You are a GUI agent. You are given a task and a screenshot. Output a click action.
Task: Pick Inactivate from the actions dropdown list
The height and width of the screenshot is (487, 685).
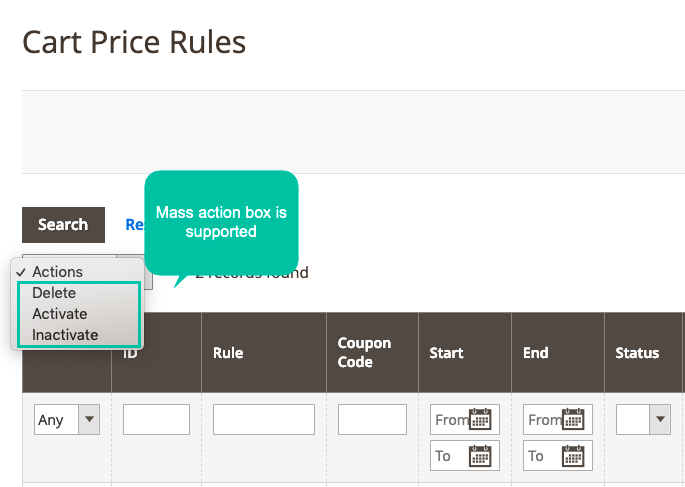tap(65, 335)
